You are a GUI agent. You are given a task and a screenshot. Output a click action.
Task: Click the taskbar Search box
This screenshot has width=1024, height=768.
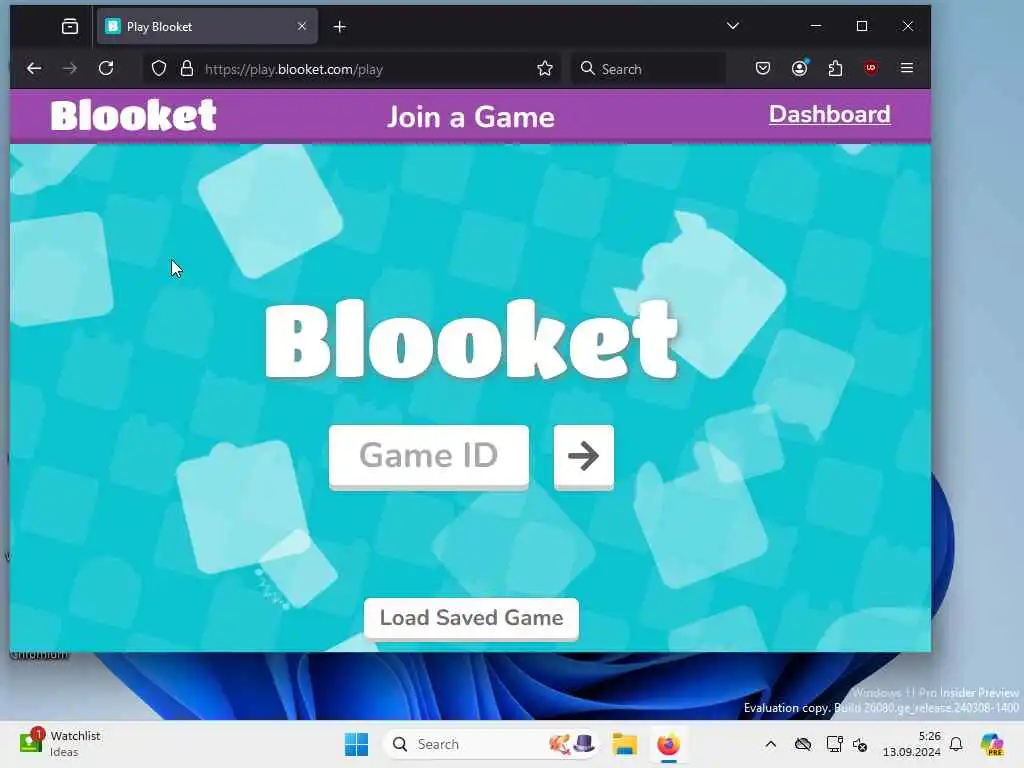click(491, 744)
